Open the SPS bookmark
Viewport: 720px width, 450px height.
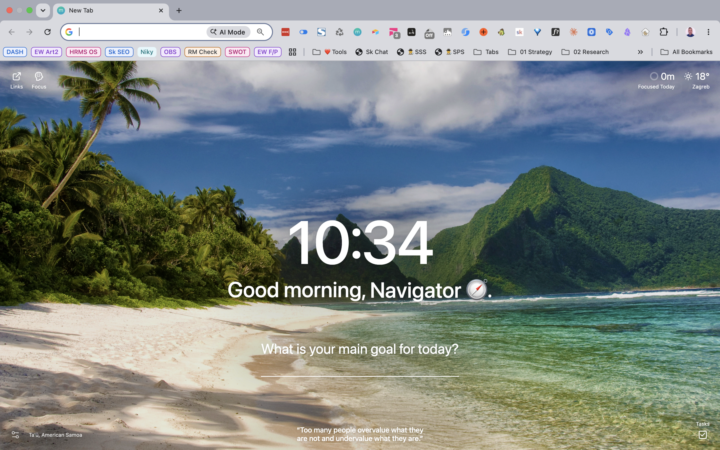tap(450, 52)
